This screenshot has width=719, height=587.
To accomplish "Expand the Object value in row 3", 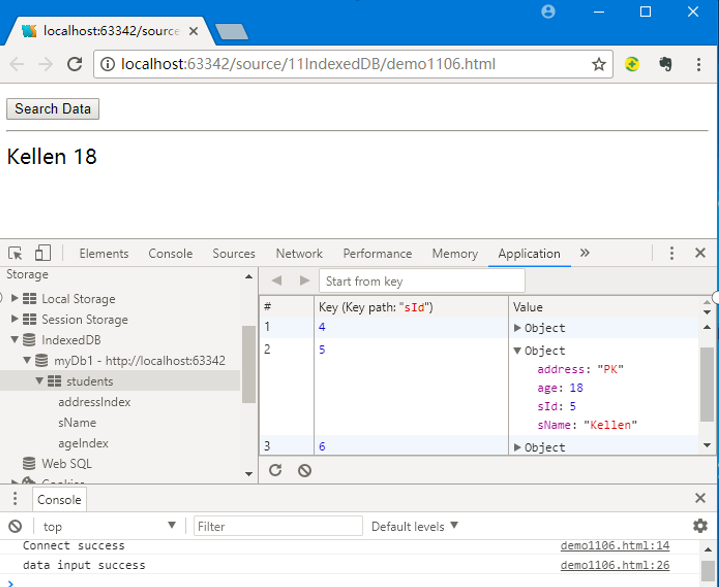I will (517, 447).
